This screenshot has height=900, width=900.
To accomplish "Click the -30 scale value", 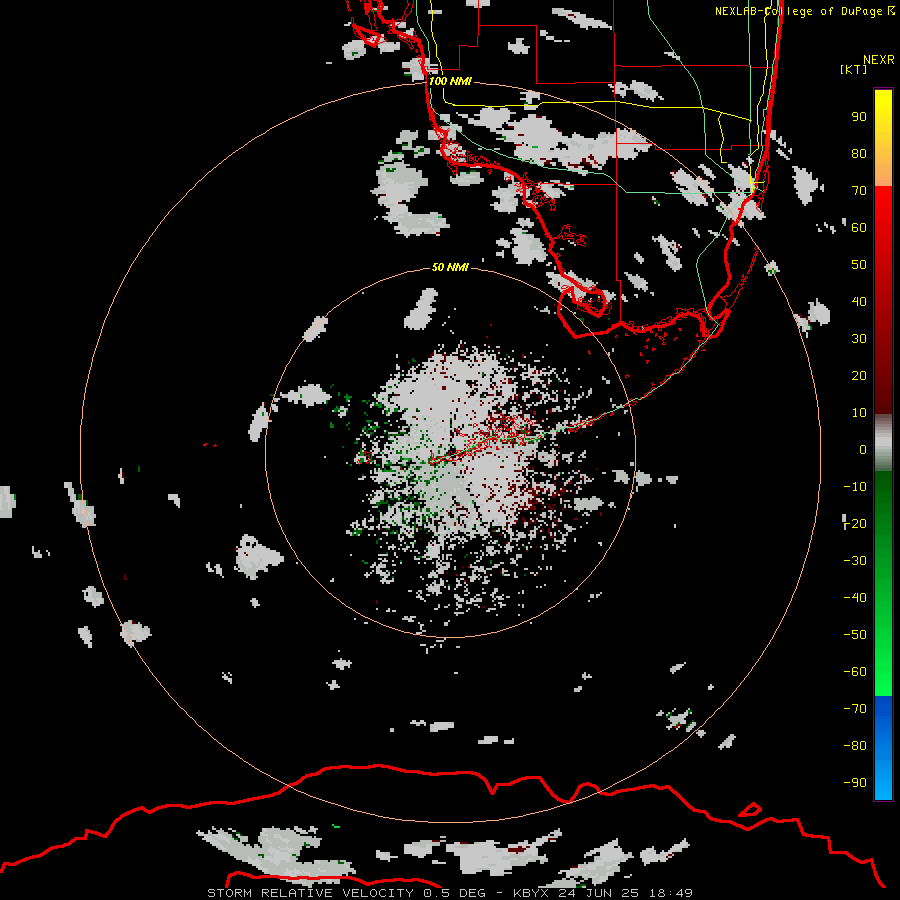I will (855, 561).
